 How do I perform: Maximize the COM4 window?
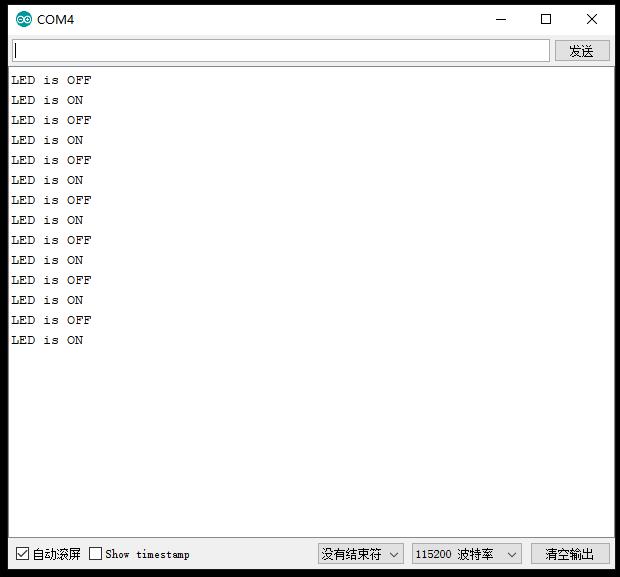pyautogui.click(x=546, y=19)
